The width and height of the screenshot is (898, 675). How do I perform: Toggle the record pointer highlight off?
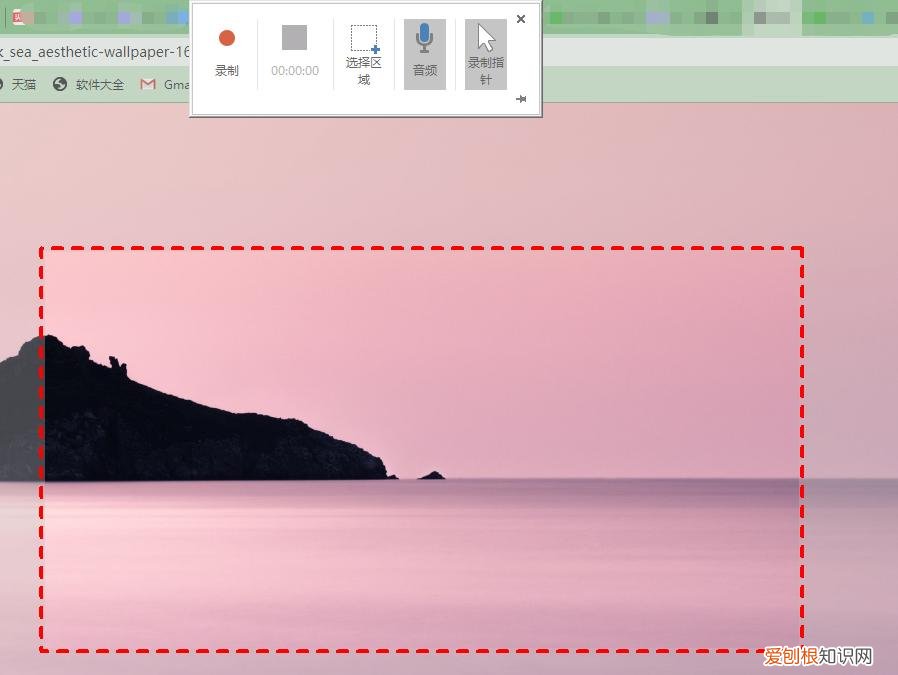coord(484,52)
